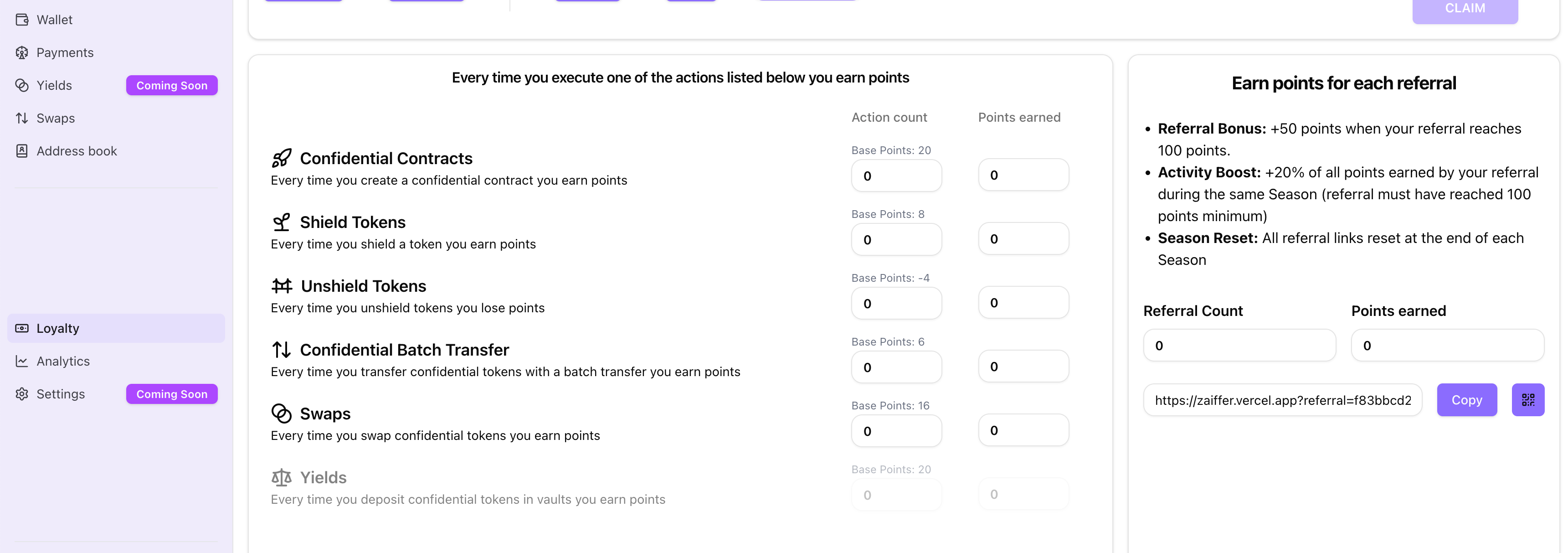Image resolution: width=1568 pixels, height=553 pixels.
Task: Open the Yields sidebar item
Action: pyautogui.click(x=54, y=85)
